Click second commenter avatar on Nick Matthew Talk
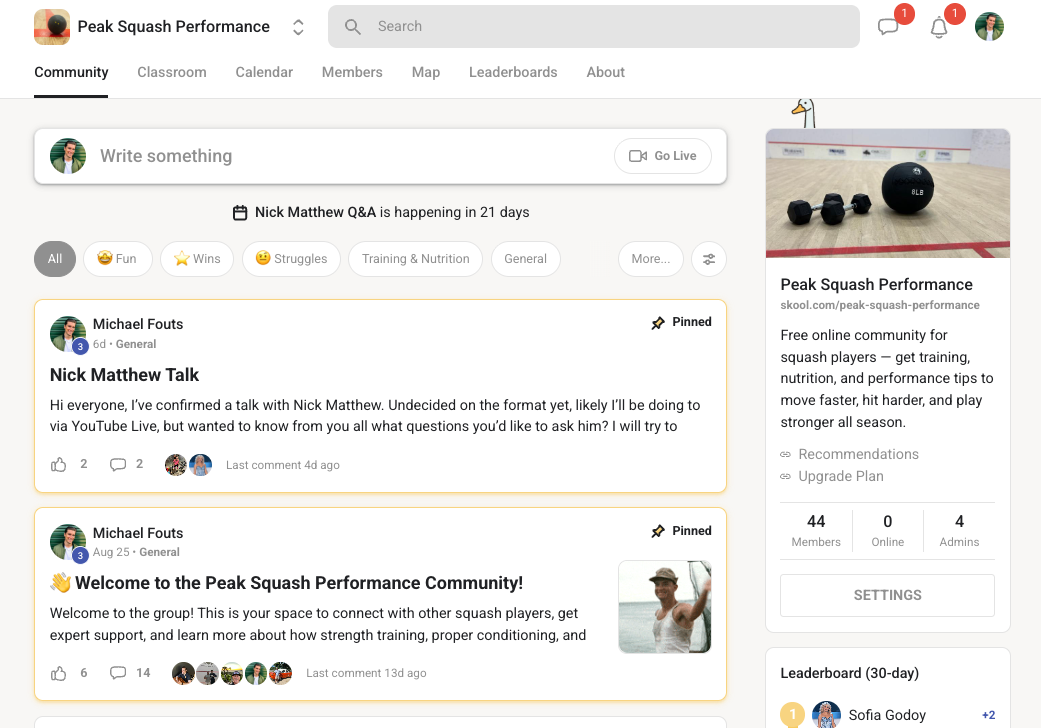The image size is (1041, 728). pyautogui.click(x=200, y=465)
